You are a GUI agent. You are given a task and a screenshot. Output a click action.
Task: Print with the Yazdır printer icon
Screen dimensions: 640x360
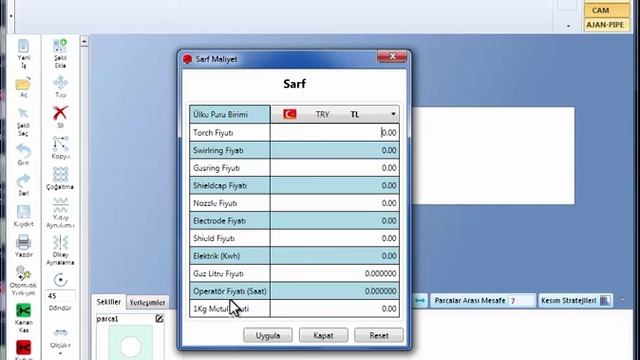tap(23, 242)
